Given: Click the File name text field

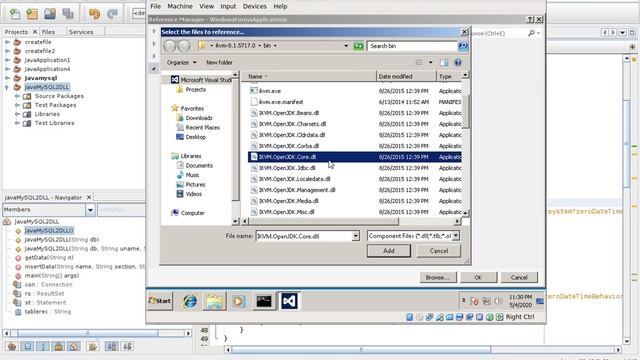Looking at the screenshot, I should 304,236.
